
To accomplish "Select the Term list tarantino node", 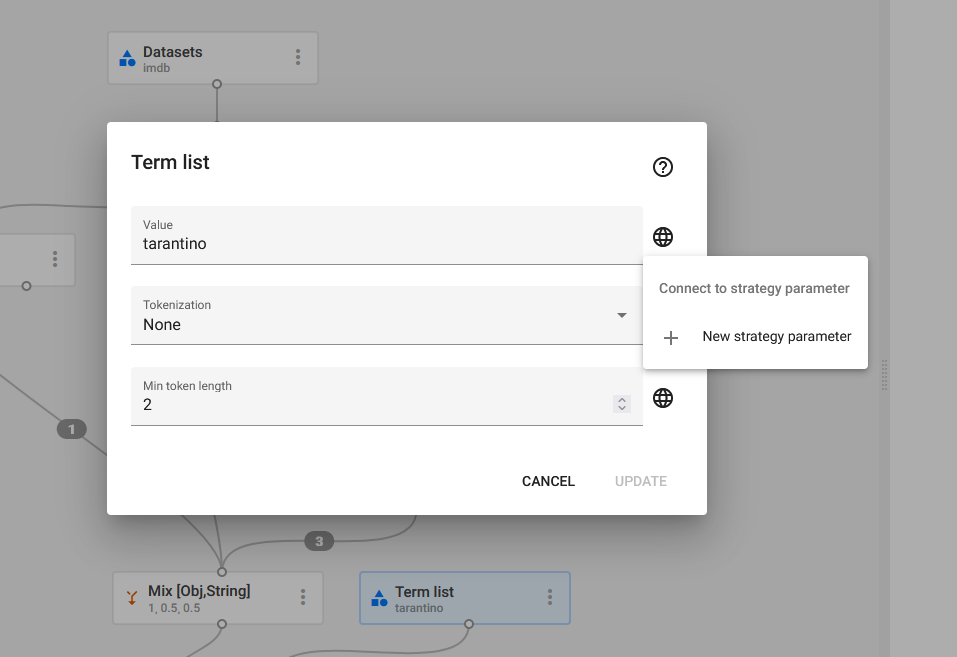I will [465, 598].
